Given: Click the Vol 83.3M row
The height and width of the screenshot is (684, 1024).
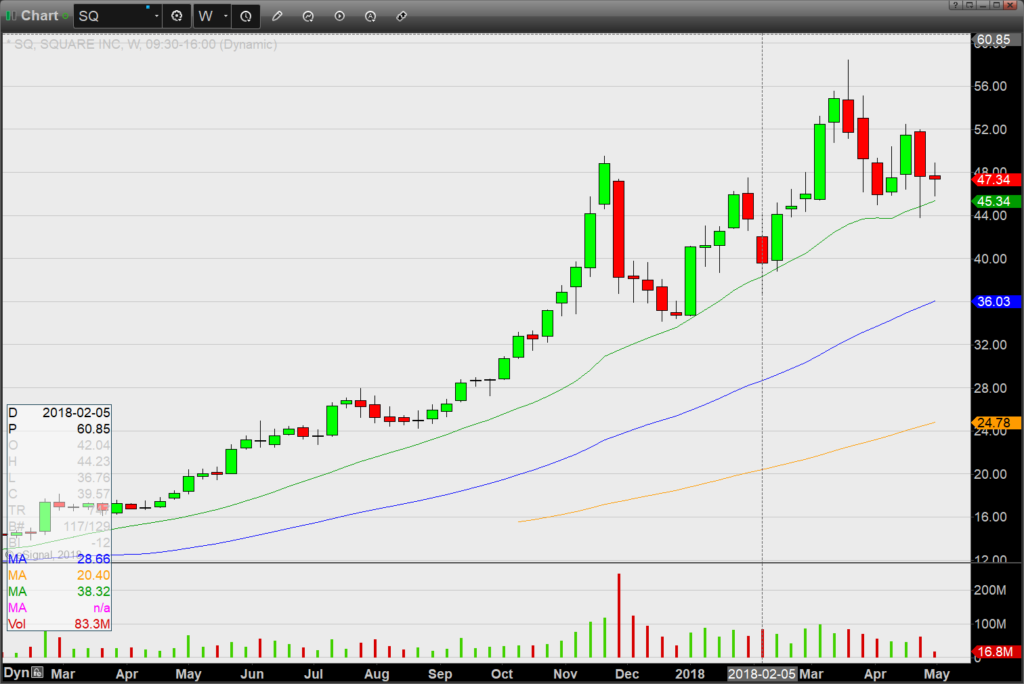Looking at the screenshot, I should click(59, 625).
